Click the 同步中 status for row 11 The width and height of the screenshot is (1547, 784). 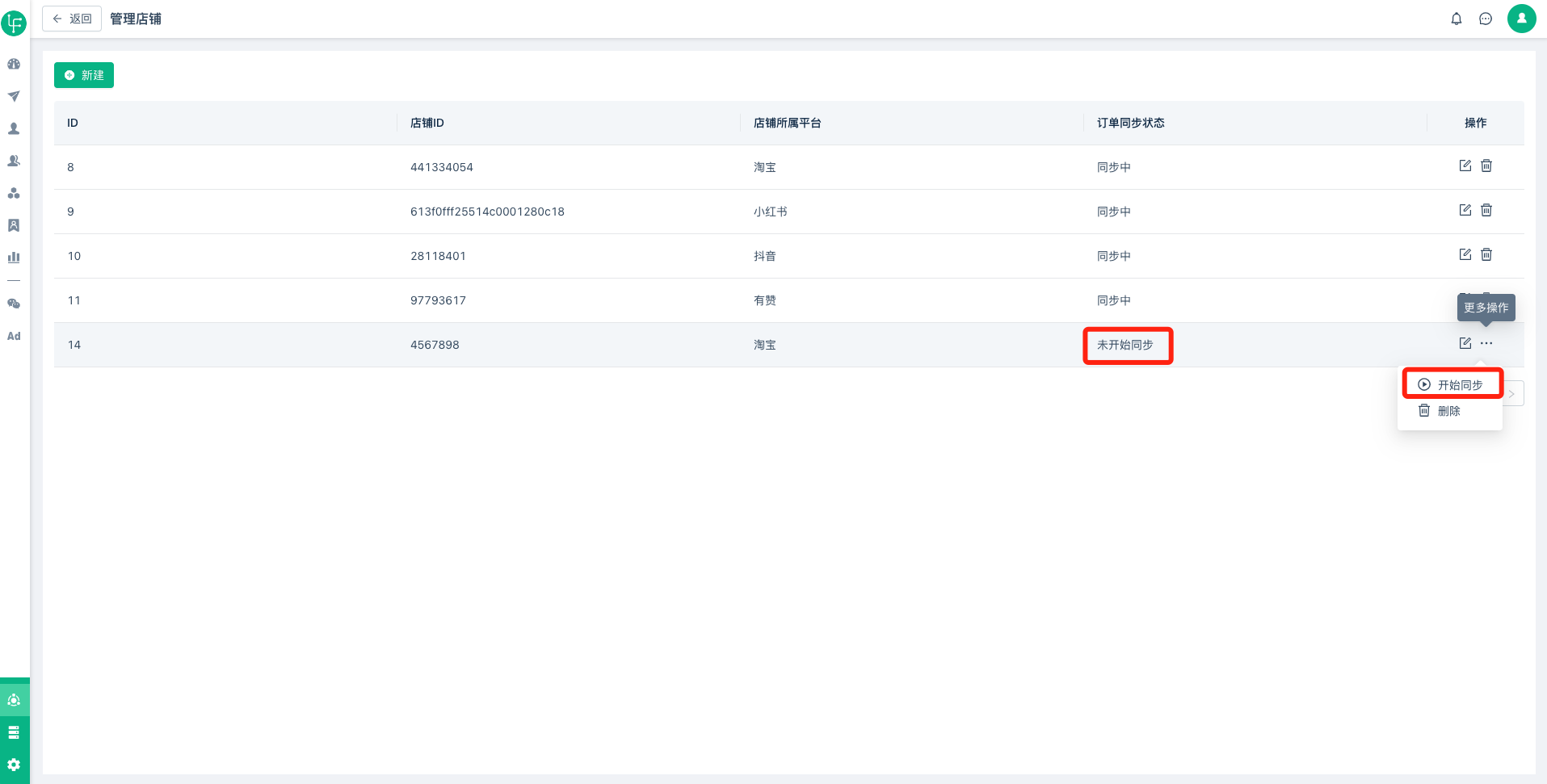[1114, 300]
